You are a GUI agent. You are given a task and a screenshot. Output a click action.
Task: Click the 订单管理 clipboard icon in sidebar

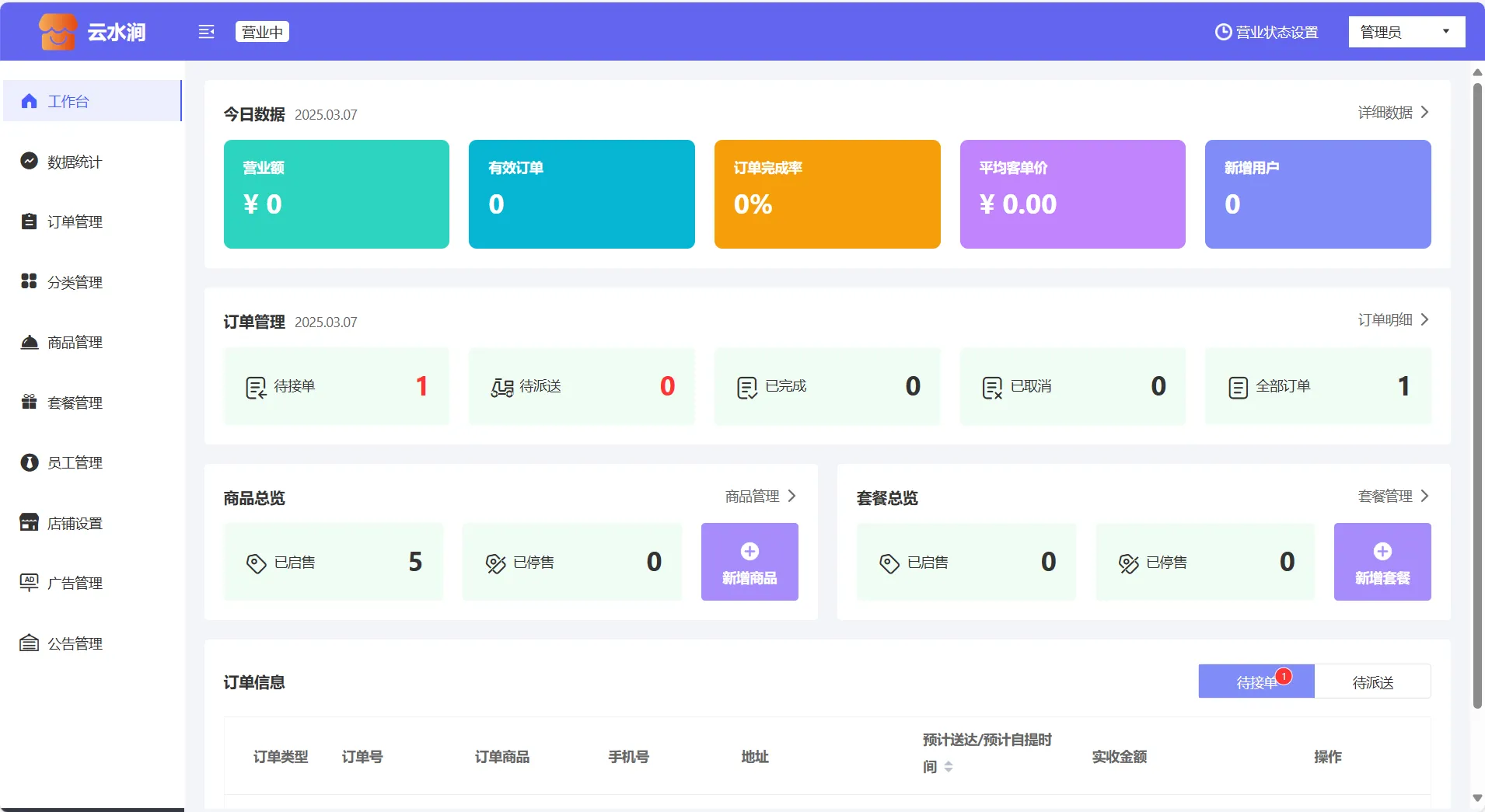[29, 221]
